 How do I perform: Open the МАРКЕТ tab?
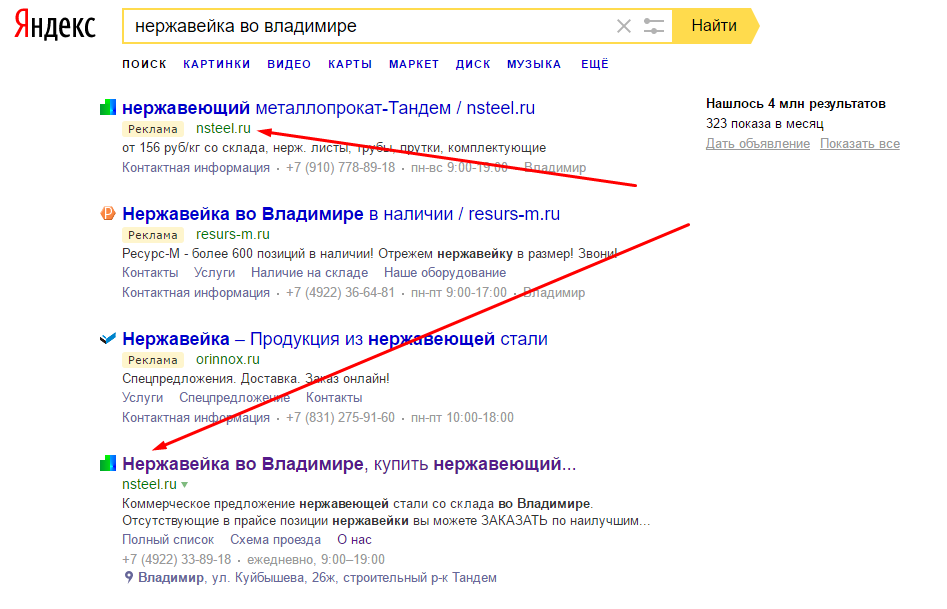[414, 64]
